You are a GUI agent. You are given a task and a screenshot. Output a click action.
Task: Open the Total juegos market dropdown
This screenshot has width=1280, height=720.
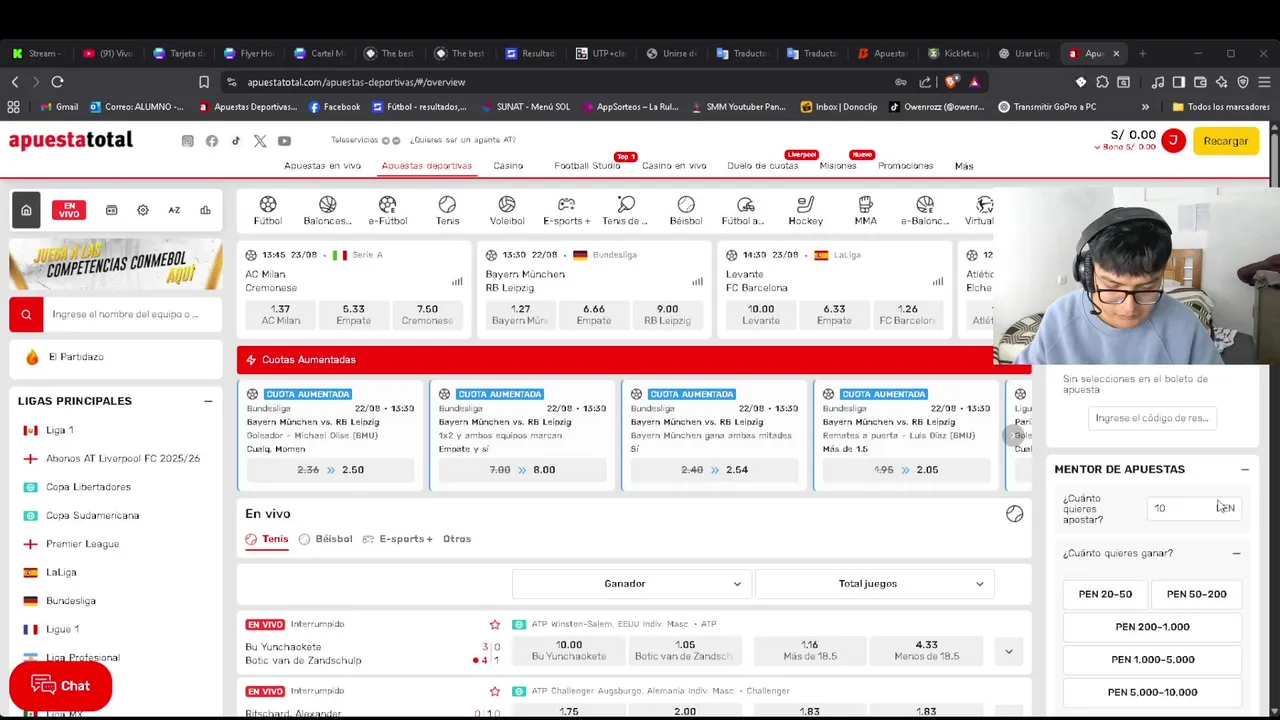coord(873,583)
